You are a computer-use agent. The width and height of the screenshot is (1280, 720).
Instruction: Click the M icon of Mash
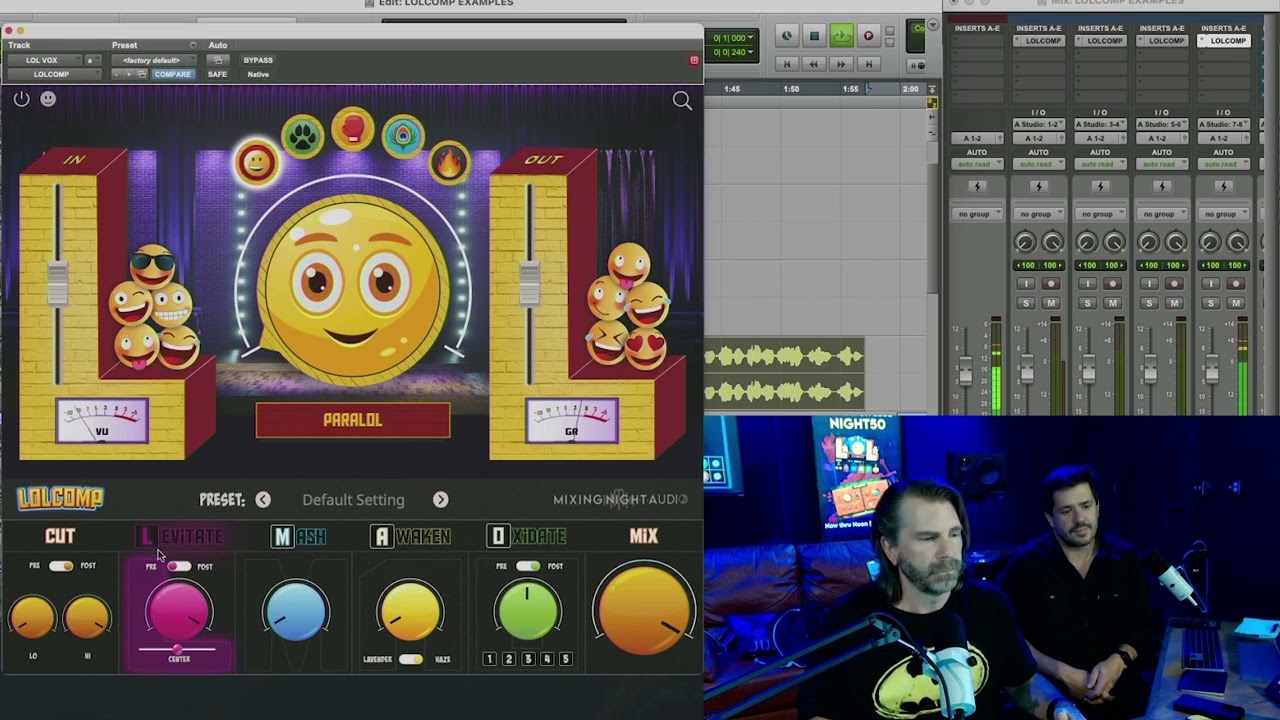click(x=283, y=536)
